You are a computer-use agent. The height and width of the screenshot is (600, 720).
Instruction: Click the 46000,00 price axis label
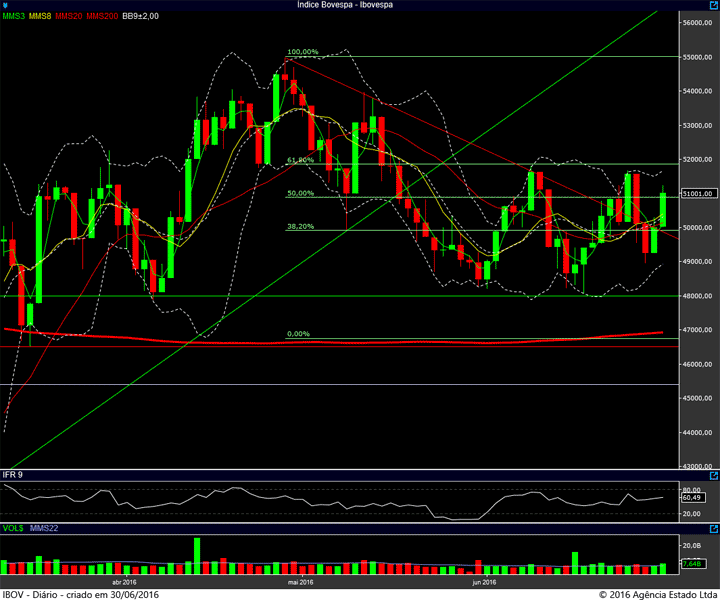(697, 364)
